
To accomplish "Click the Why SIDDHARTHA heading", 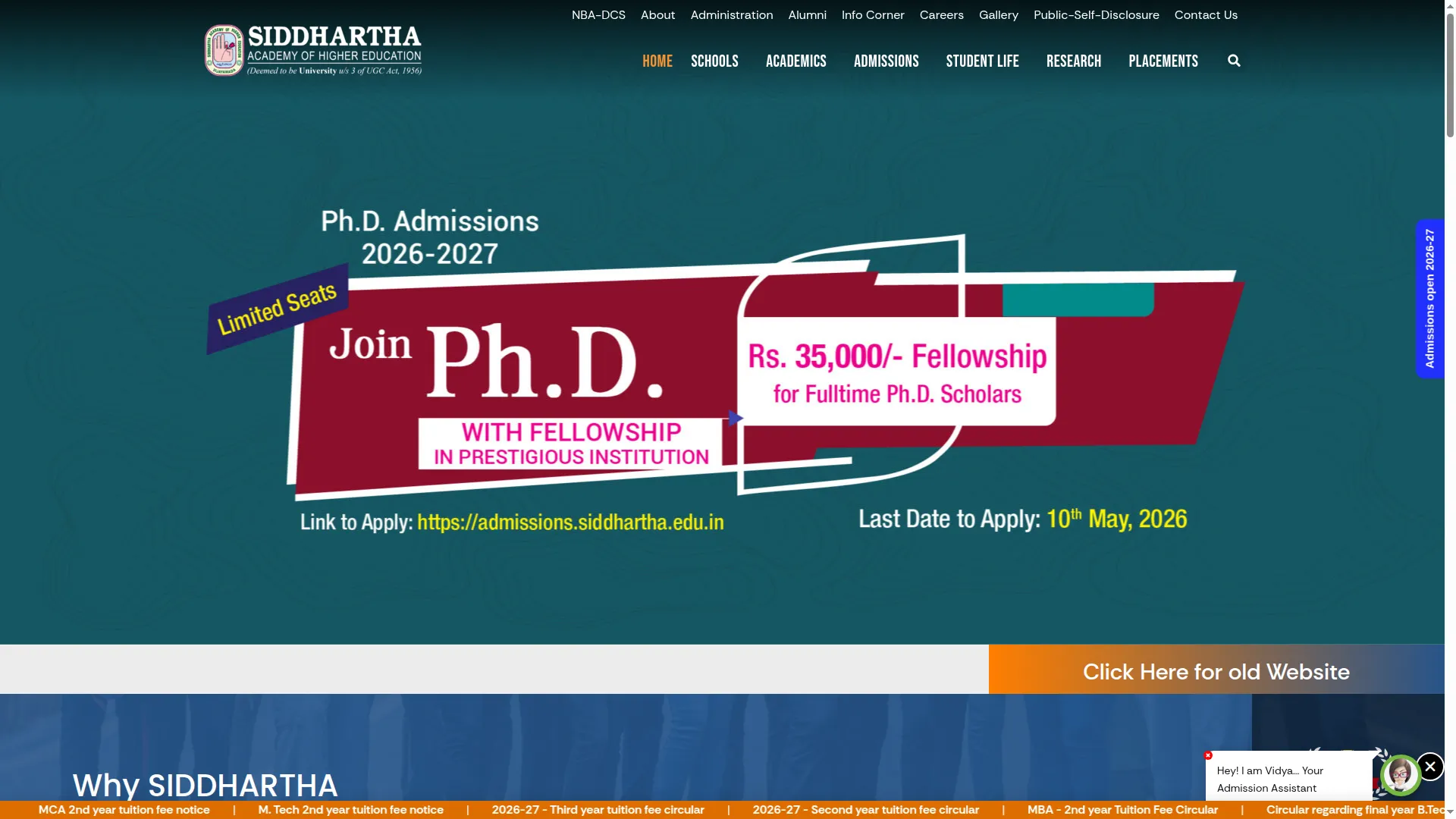I will (x=205, y=785).
